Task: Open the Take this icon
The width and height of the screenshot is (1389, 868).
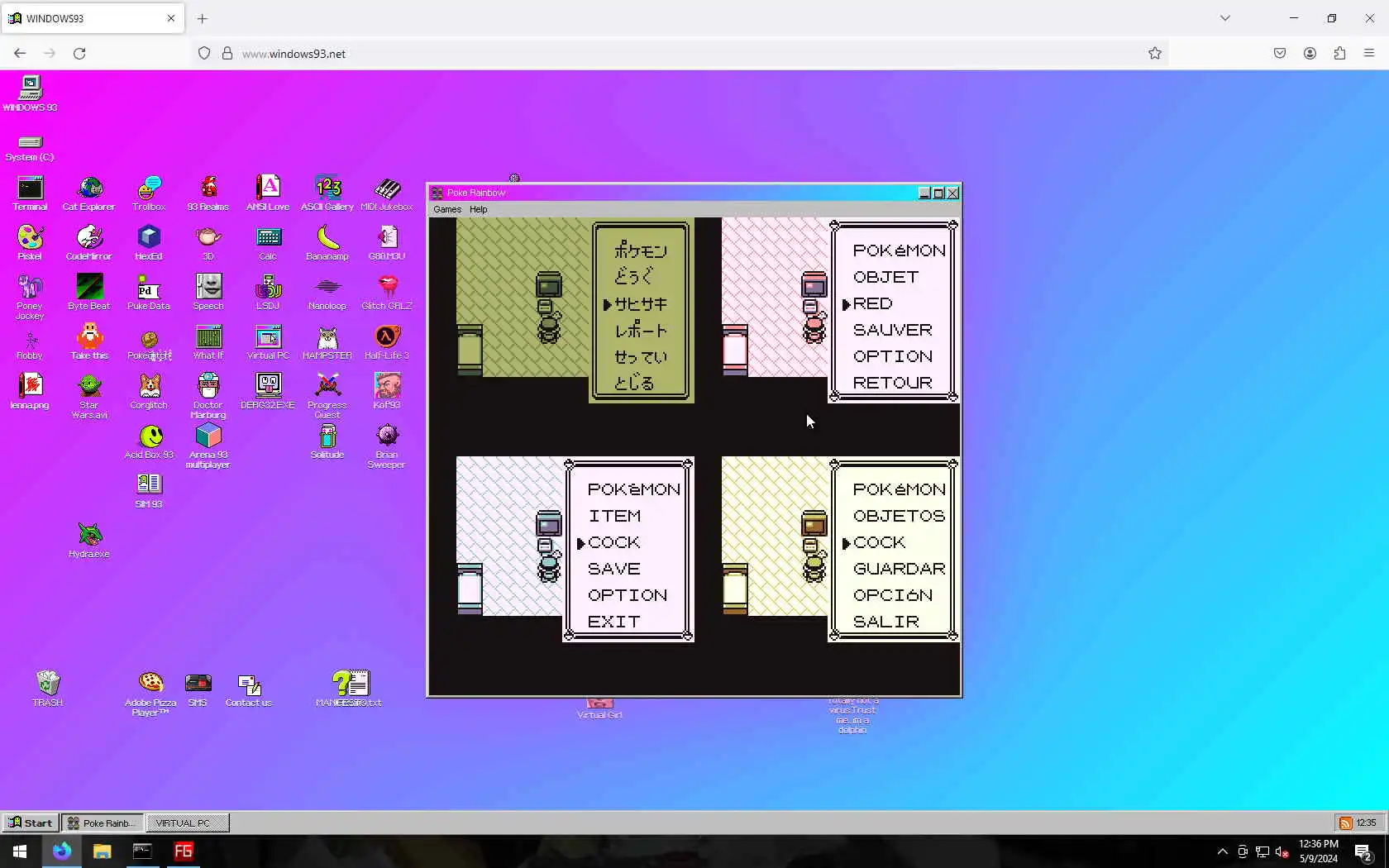Action: [x=89, y=342]
